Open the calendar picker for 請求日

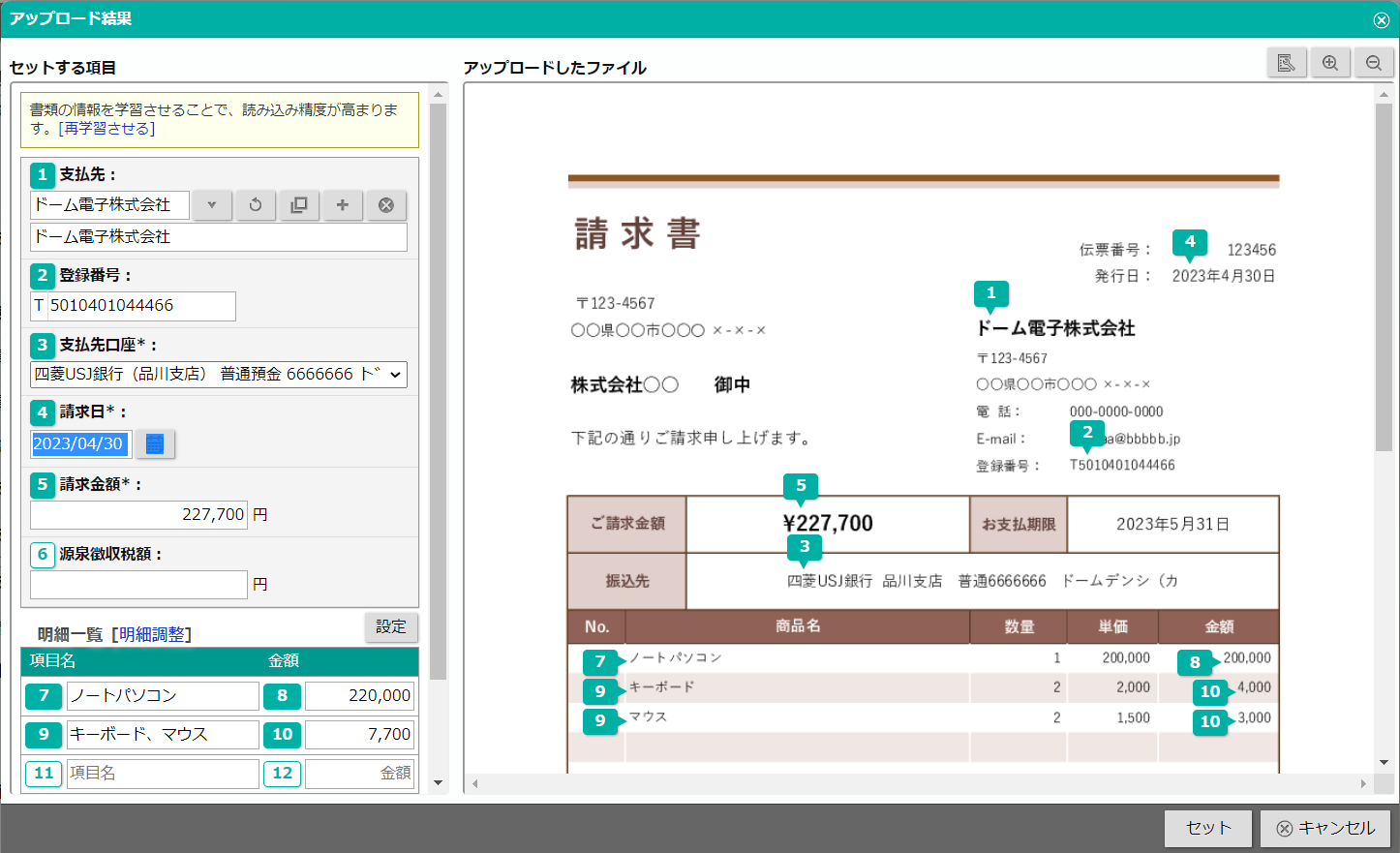click(154, 443)
